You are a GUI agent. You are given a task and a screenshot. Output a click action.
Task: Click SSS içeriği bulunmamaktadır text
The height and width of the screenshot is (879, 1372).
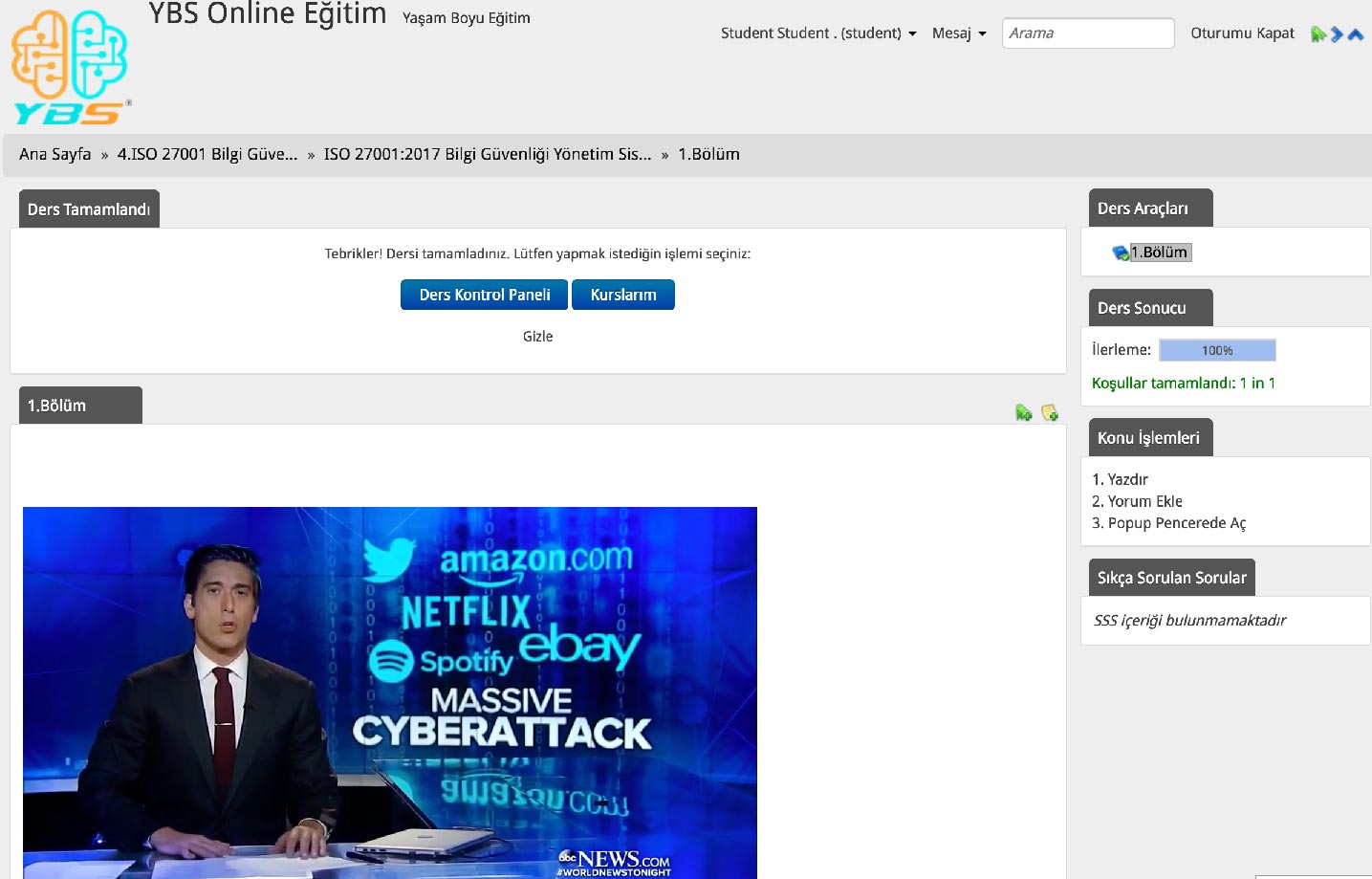coord(1189,620)
